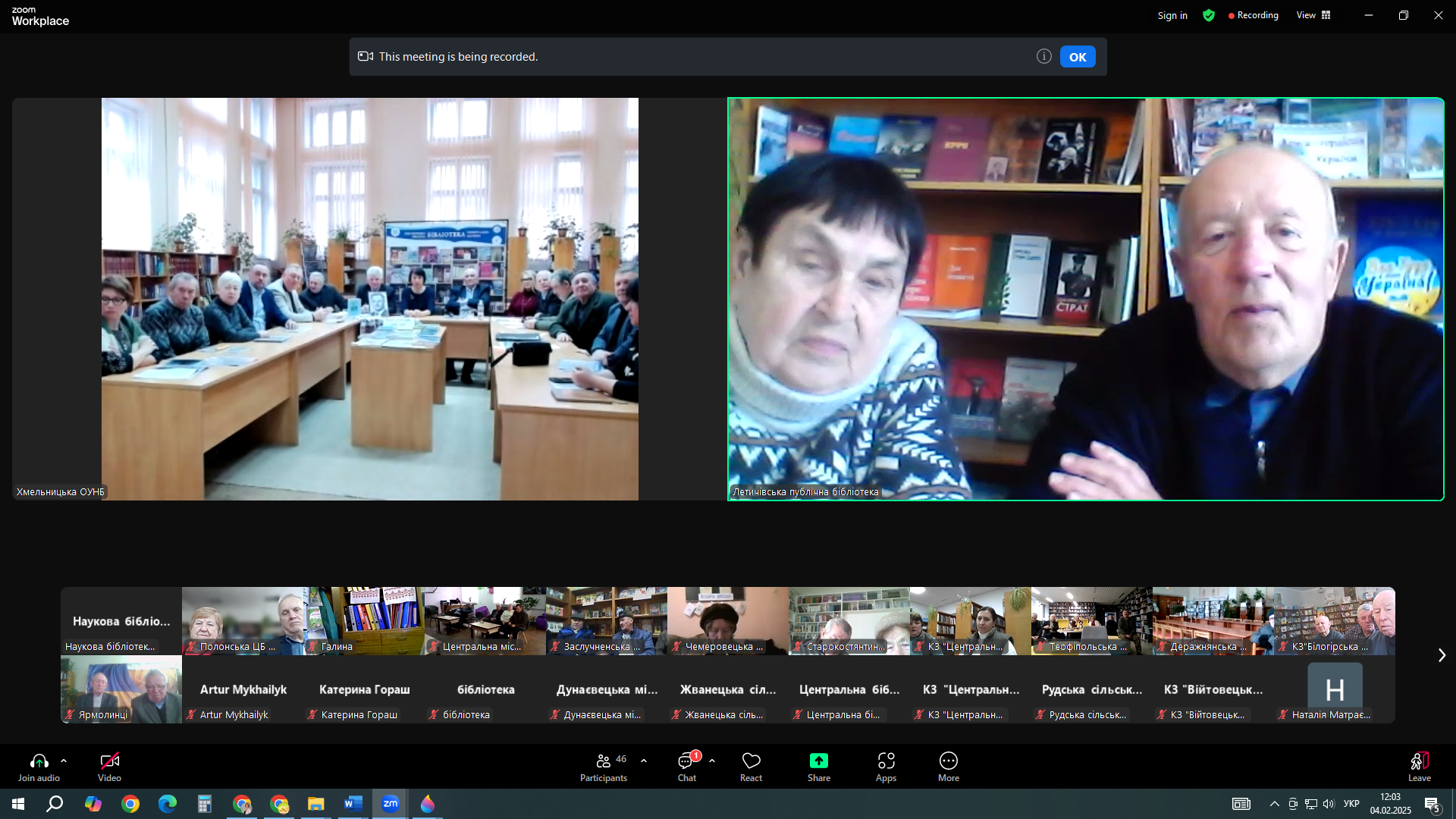Select the Ярмолинці participant thumbnail
This screenshot has width=1456, height=819.
pos(121,689)
